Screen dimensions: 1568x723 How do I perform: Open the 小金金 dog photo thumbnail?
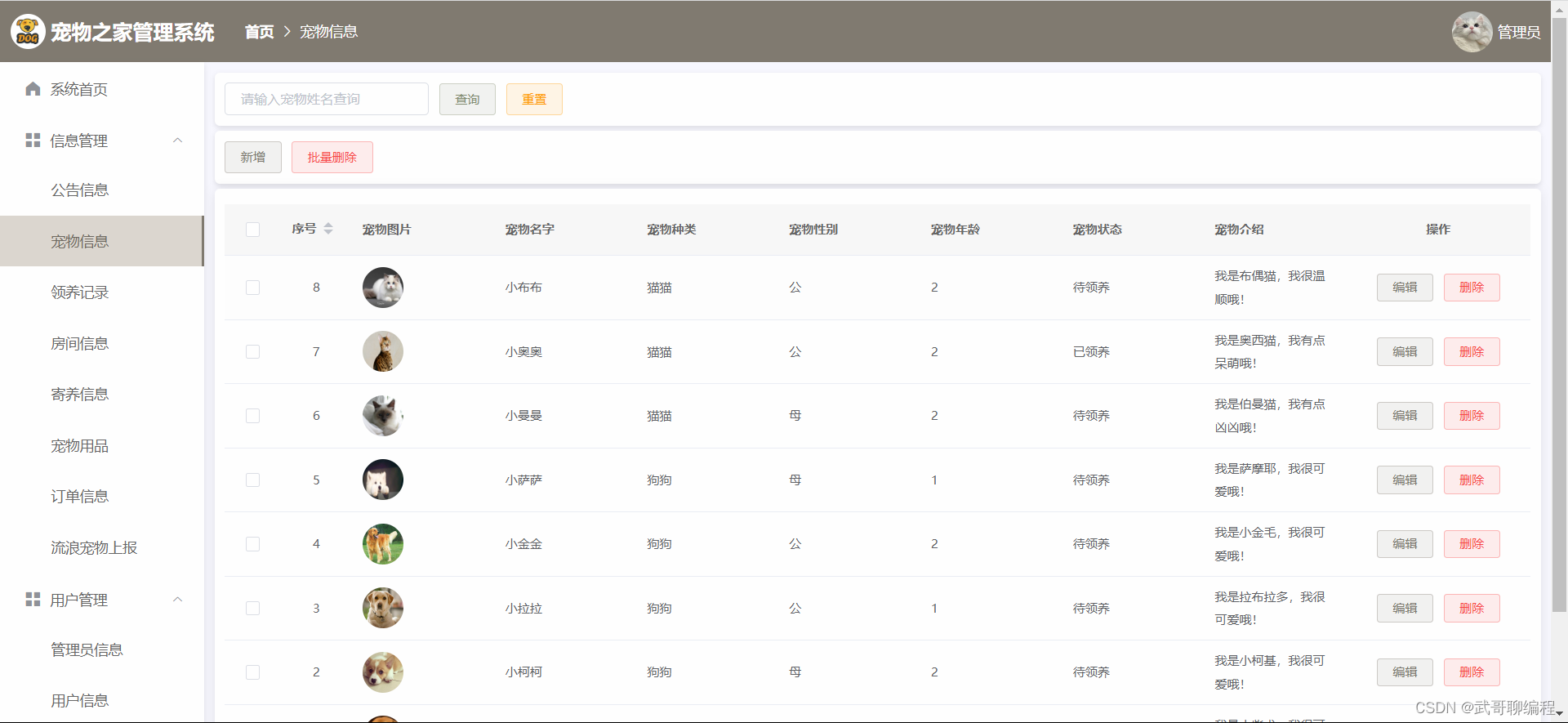pos(383,544)
